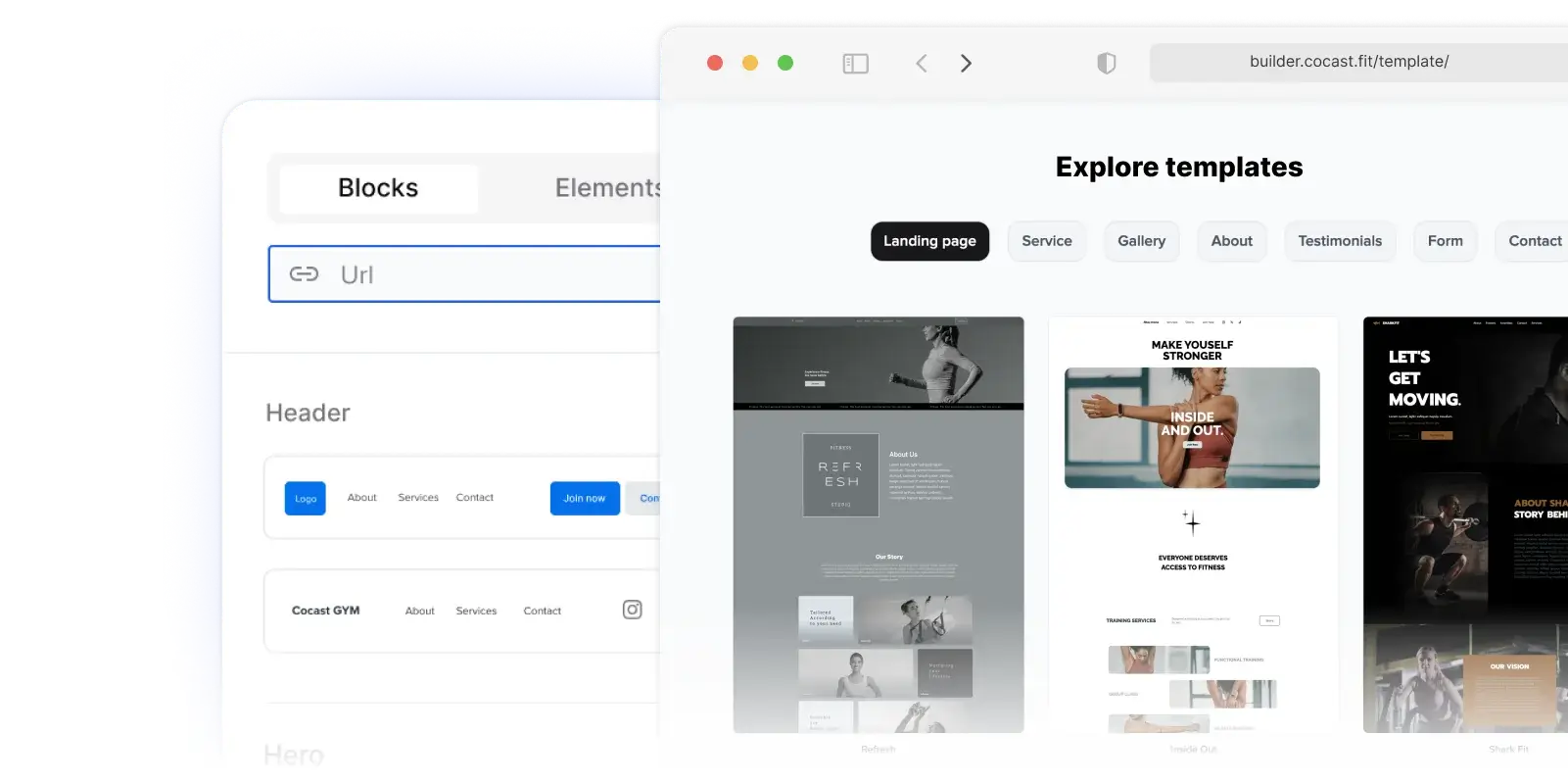Open the Inside Out template thumbnail

(1193, 524)
